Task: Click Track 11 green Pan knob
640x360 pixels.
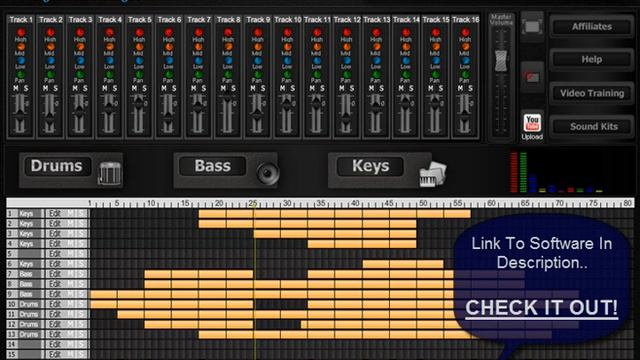Action: click(x=317, y=74)
